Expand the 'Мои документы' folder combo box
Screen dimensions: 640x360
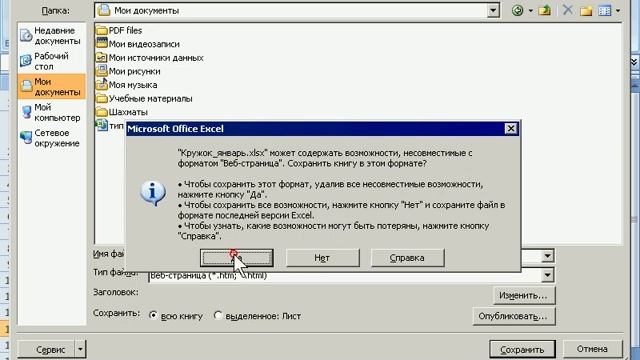click(x=493, y=11)
